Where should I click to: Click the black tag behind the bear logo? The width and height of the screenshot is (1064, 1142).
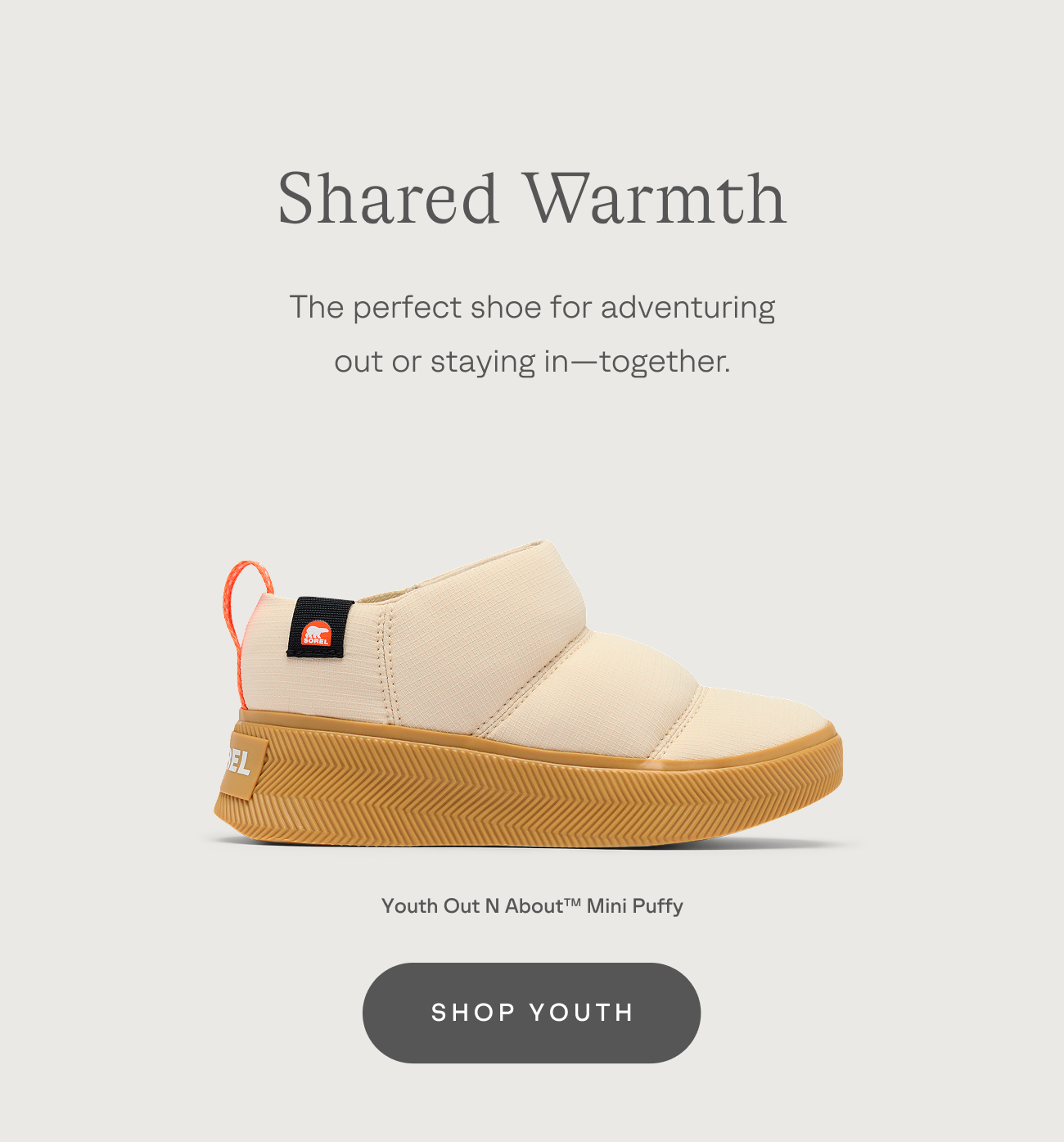tap(320, 628)
